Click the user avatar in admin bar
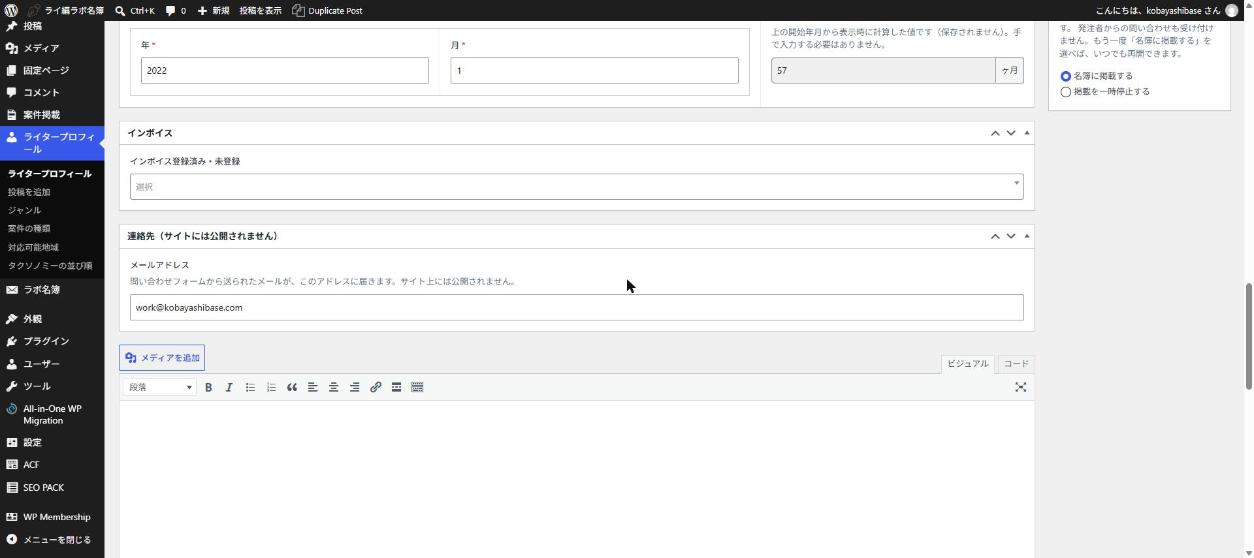Image resolution: width=1254 pixels, height=558 pixels. tap(1232, 10)
